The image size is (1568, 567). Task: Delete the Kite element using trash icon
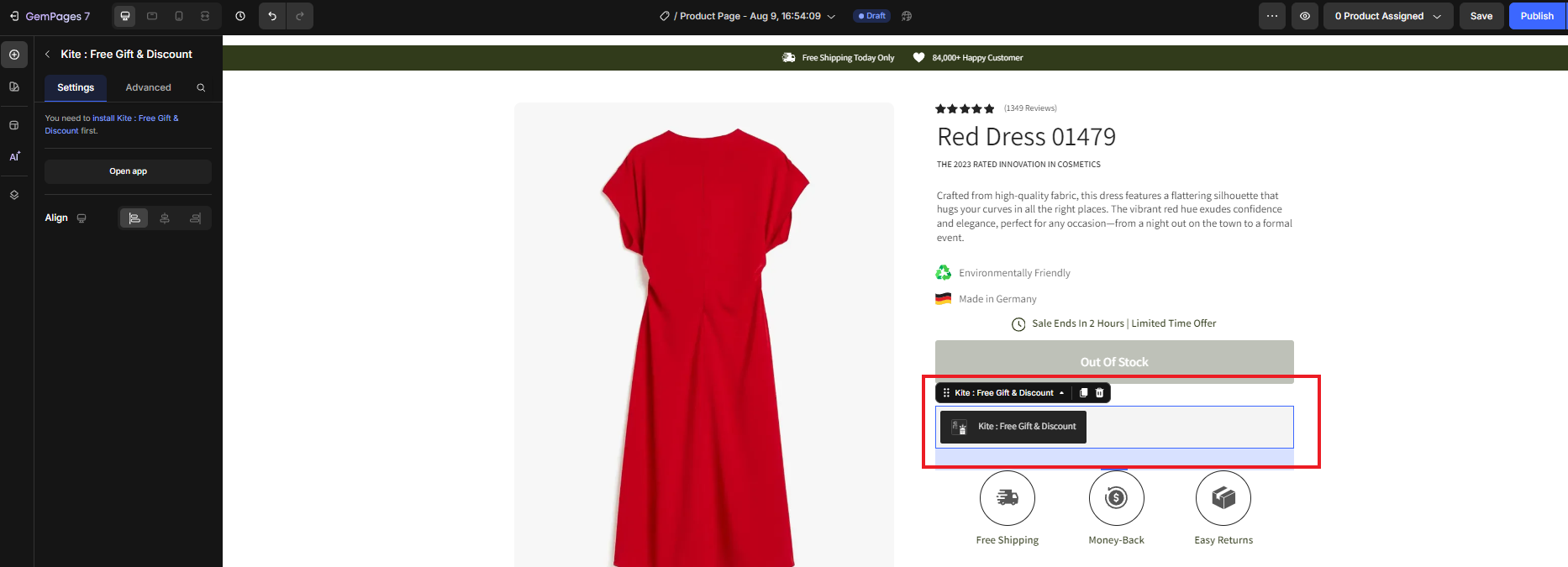coord(1099,393)
